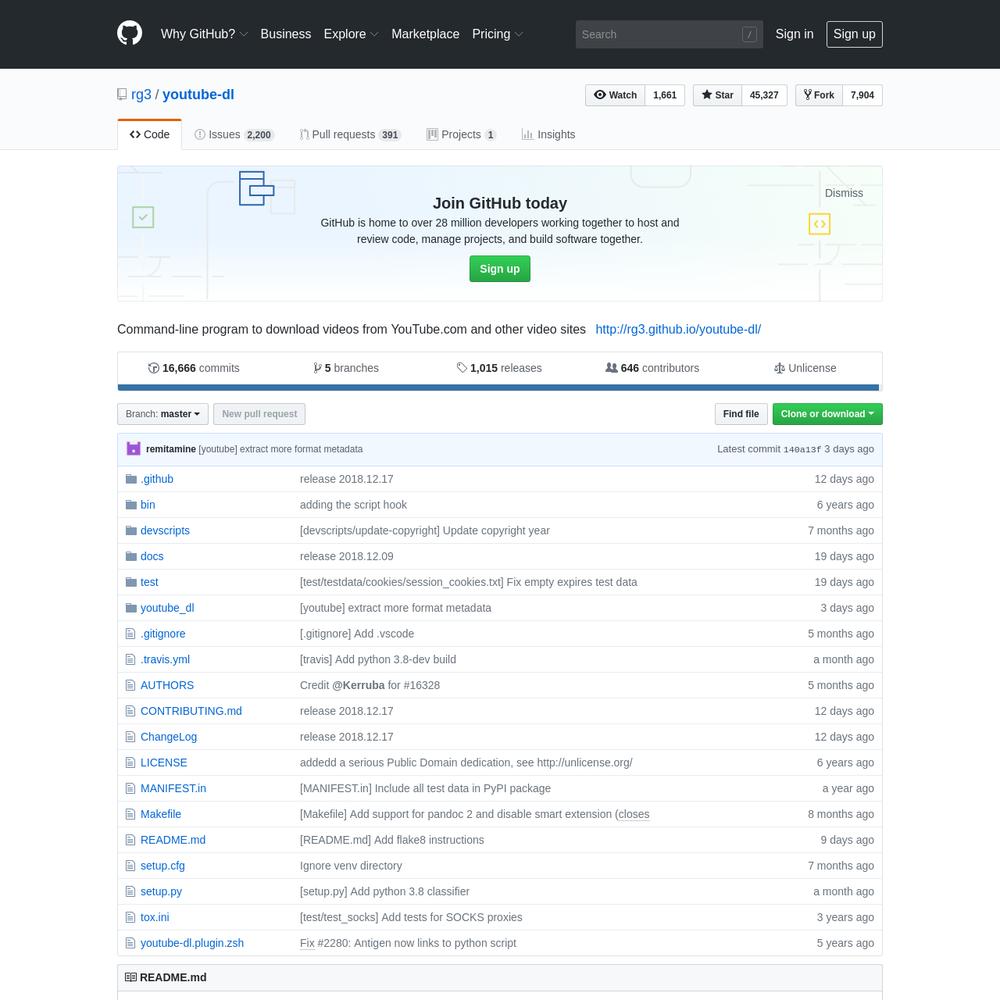The height and width of the screenshot is (1000, 1000).
Task: Open the 45,327 stargazers count
Action: point(764,95)
